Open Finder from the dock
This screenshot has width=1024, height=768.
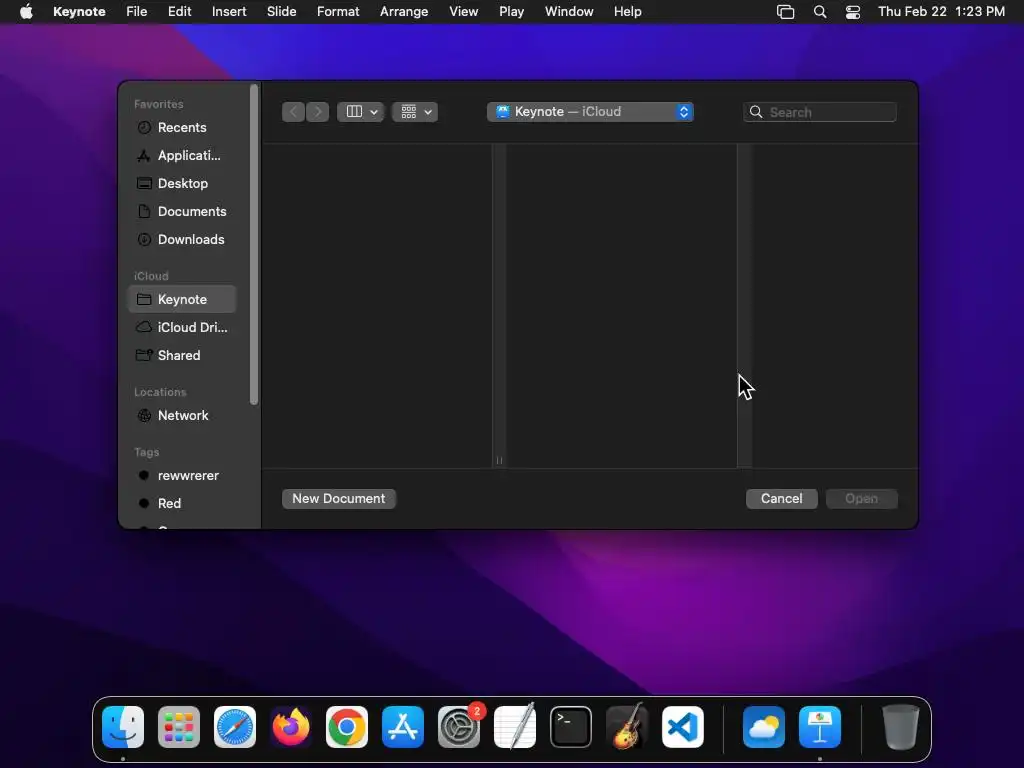click(123, 727)
